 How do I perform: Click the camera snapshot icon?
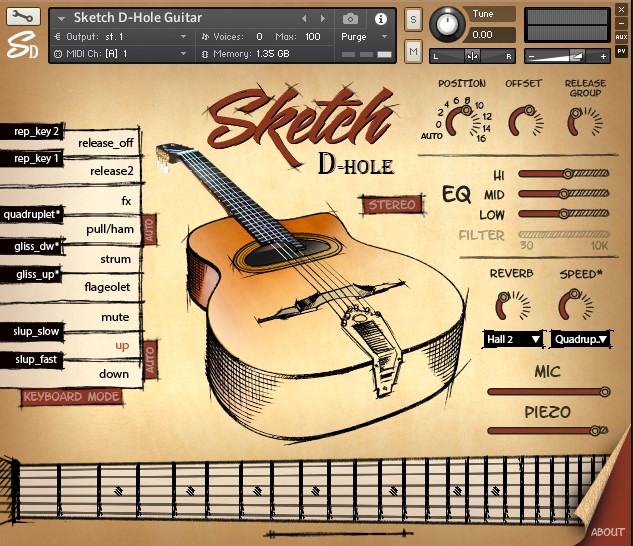351,19
